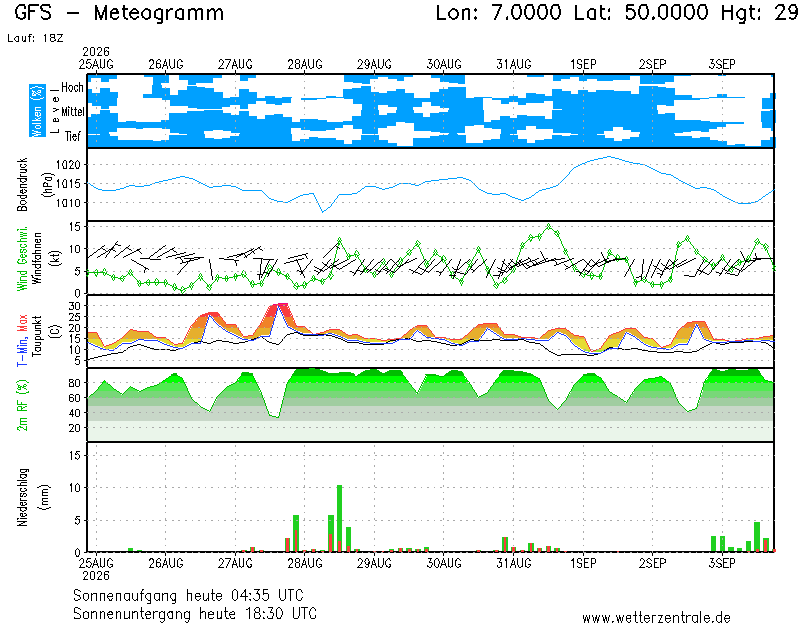
Task: Click the www.wetterzentrale.de link
Action: pyautogui.click(x=656, y=617)
